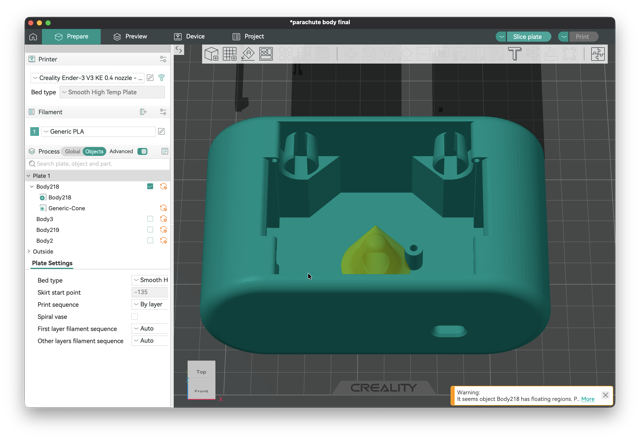Click the Add model cube icon
640x440 pixels.
[x=211, y=54]
